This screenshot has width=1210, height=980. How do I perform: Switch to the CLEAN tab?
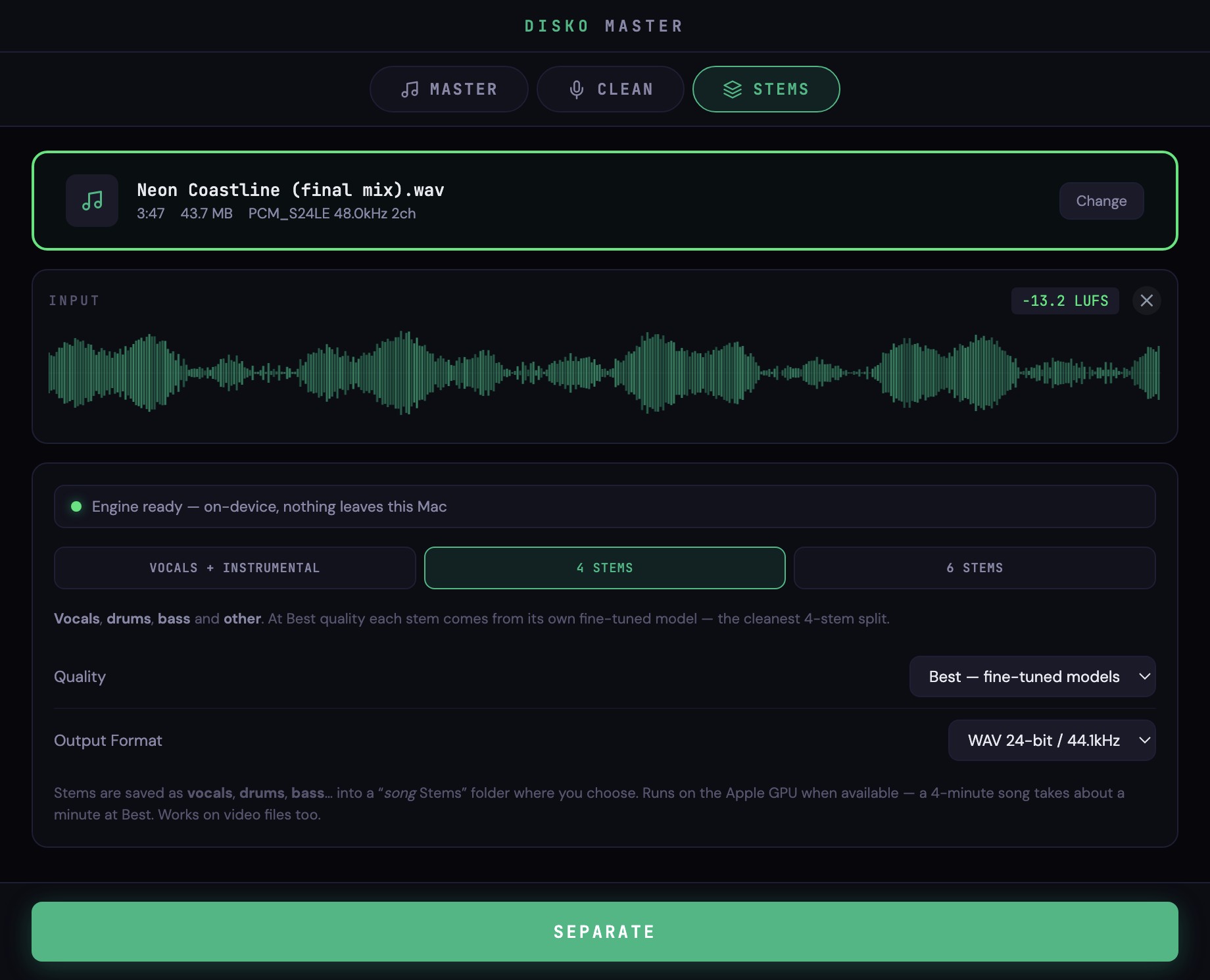point(610,89)
